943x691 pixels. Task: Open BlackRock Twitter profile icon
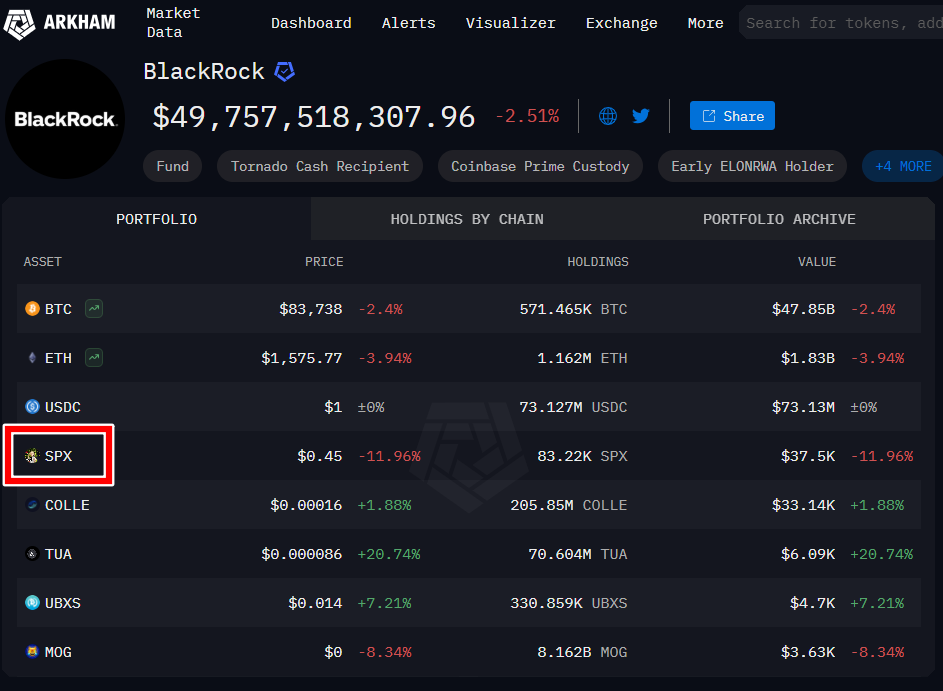point(641,116)
